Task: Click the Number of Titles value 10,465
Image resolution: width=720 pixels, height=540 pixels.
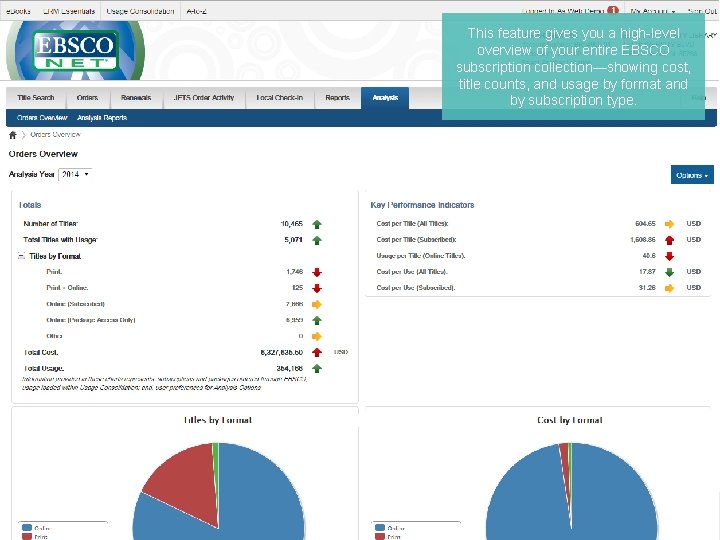Action: click(x=292, y=224)
